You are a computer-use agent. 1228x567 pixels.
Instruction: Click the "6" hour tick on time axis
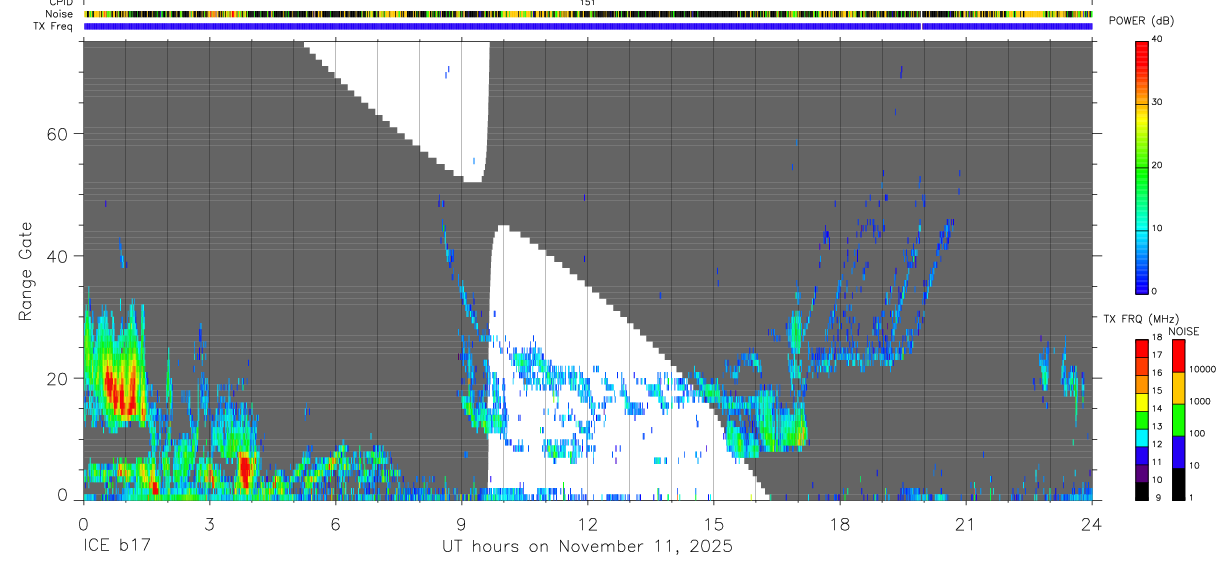coord(335,523)
